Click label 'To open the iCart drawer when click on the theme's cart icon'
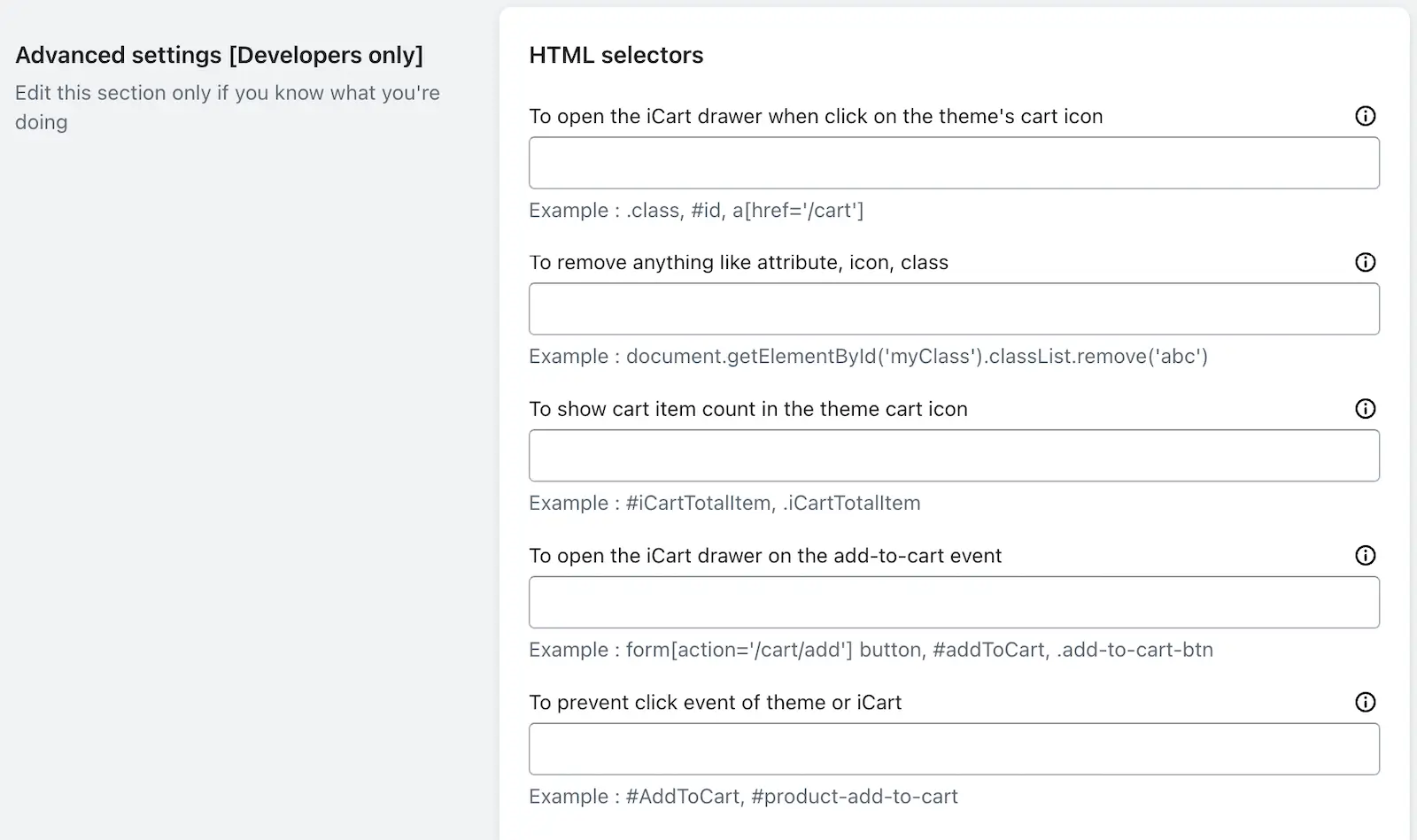 tap(816, 117)
